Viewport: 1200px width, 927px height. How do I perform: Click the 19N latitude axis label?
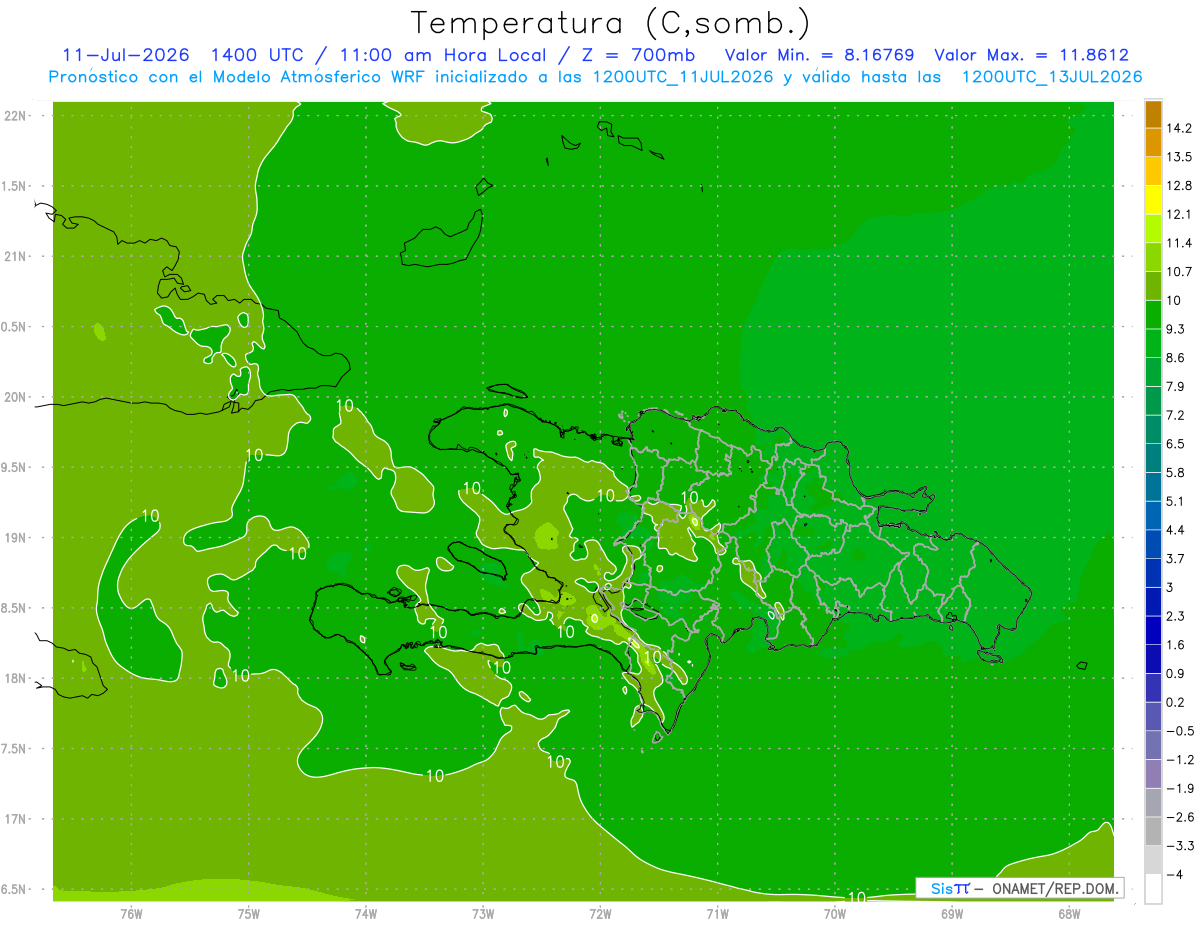point(16,538)
